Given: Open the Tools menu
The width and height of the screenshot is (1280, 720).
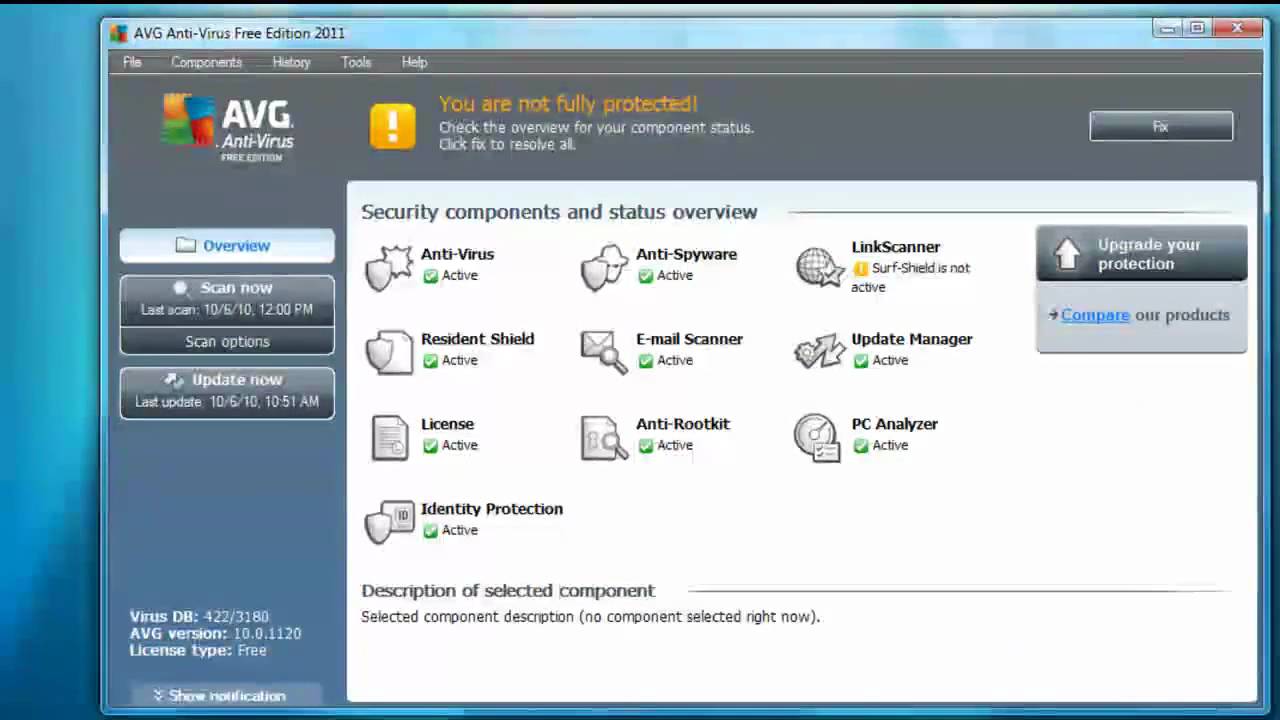Looking at the screenshot, I should 356,62.
